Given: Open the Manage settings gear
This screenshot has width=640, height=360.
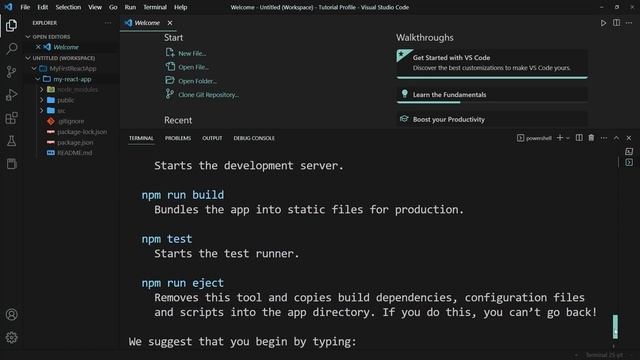Looking at the screenshot, I should [x=11, y=338].
